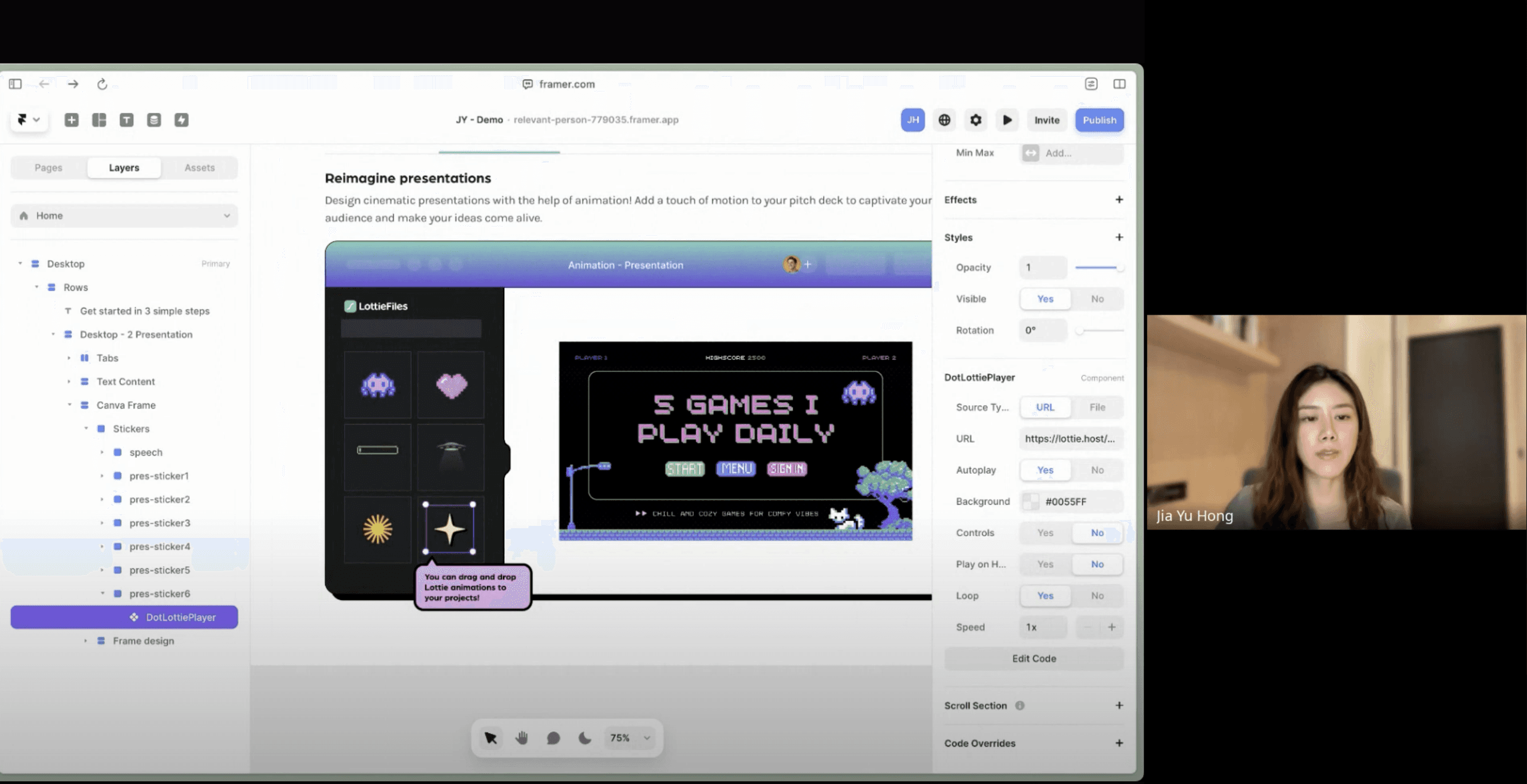This screenshot has width=1527, height=784.
Task: Go back with browser back arrow
Action: click(x=44, y=84)
